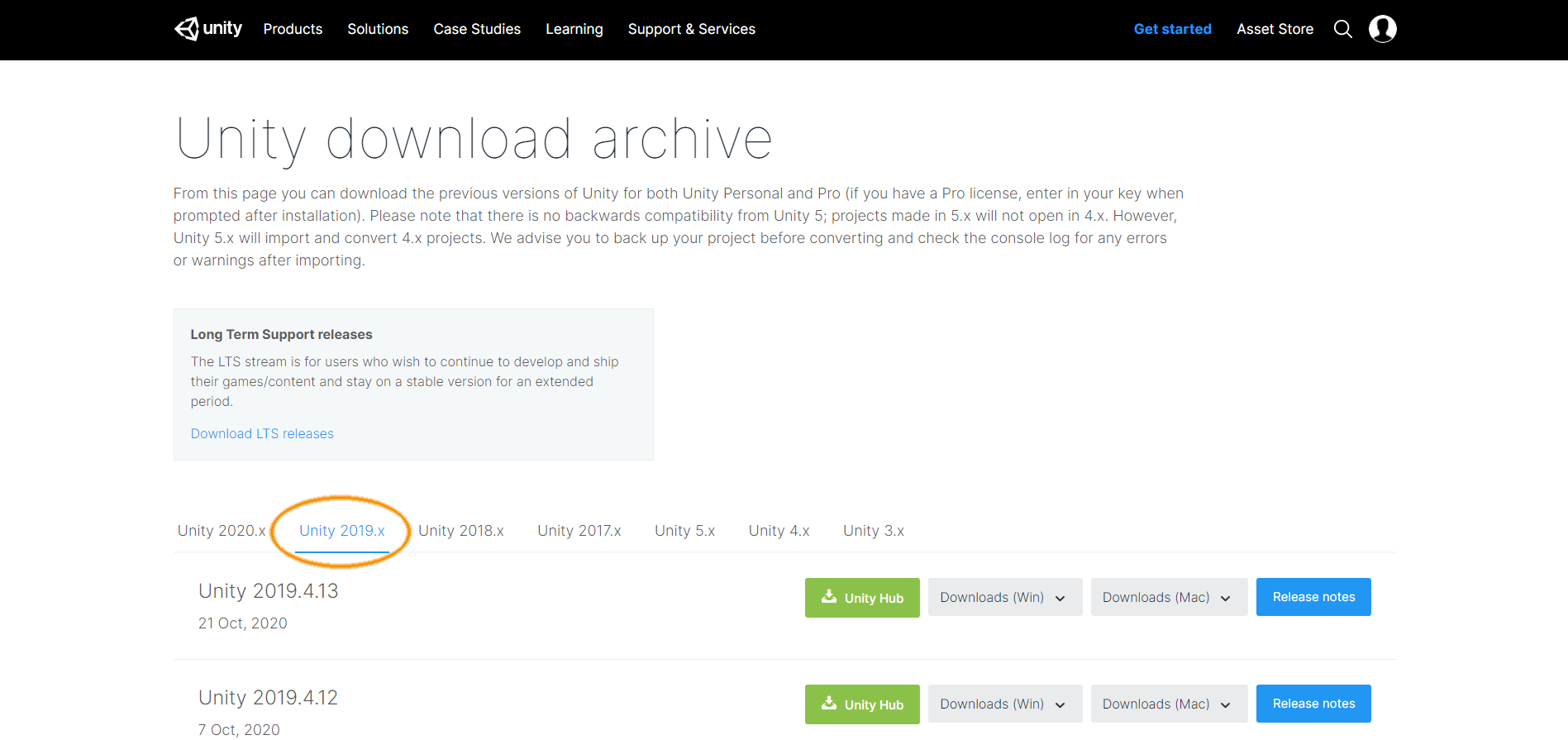This screenshot has width=1568, height=740.
Task: Click the date text 21 Oct, 2020
Action: tap(243, 623)
